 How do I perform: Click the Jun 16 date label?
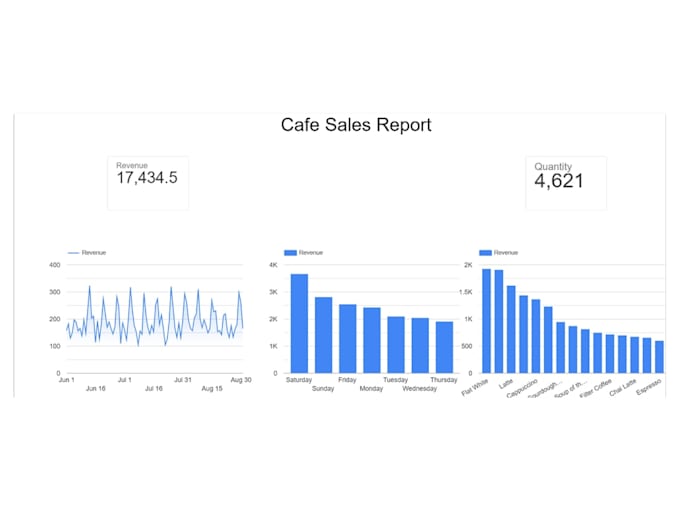tap(96, 389)
